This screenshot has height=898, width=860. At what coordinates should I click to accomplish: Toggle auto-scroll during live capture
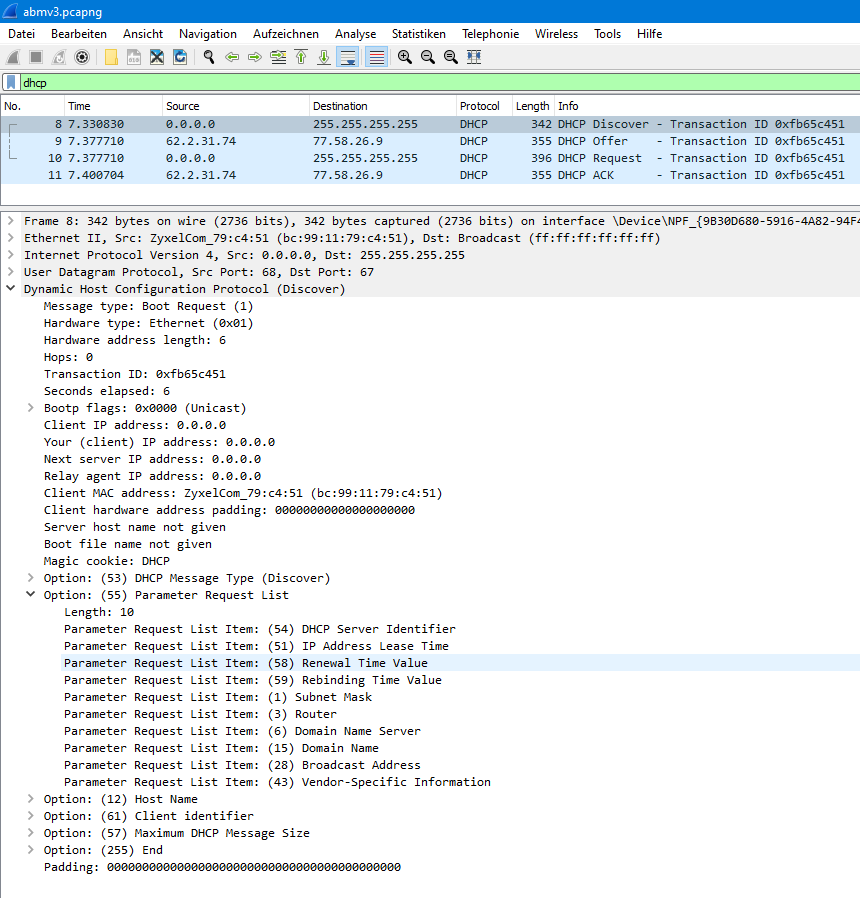tap(348, 57)
